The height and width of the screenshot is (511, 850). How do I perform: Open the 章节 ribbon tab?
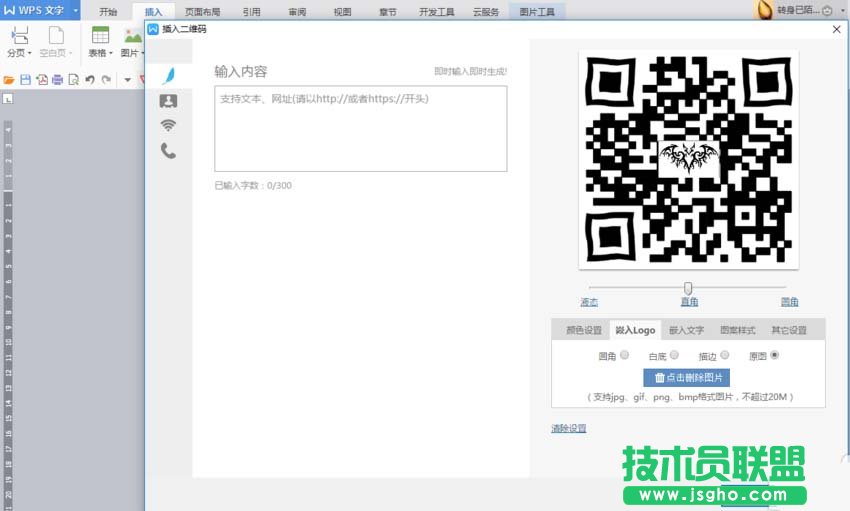388,12
